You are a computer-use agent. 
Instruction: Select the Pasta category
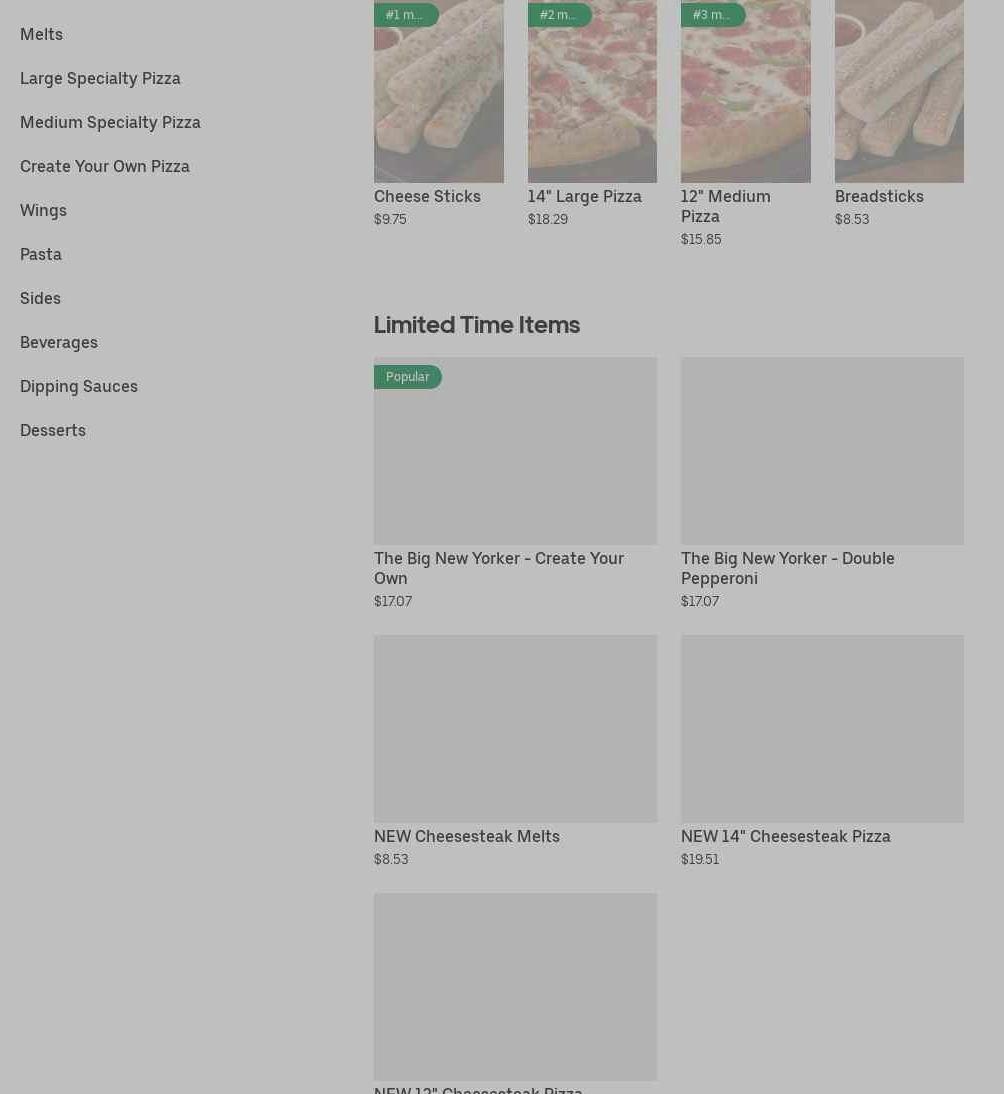pyautogui.click(x=40, y=254)
